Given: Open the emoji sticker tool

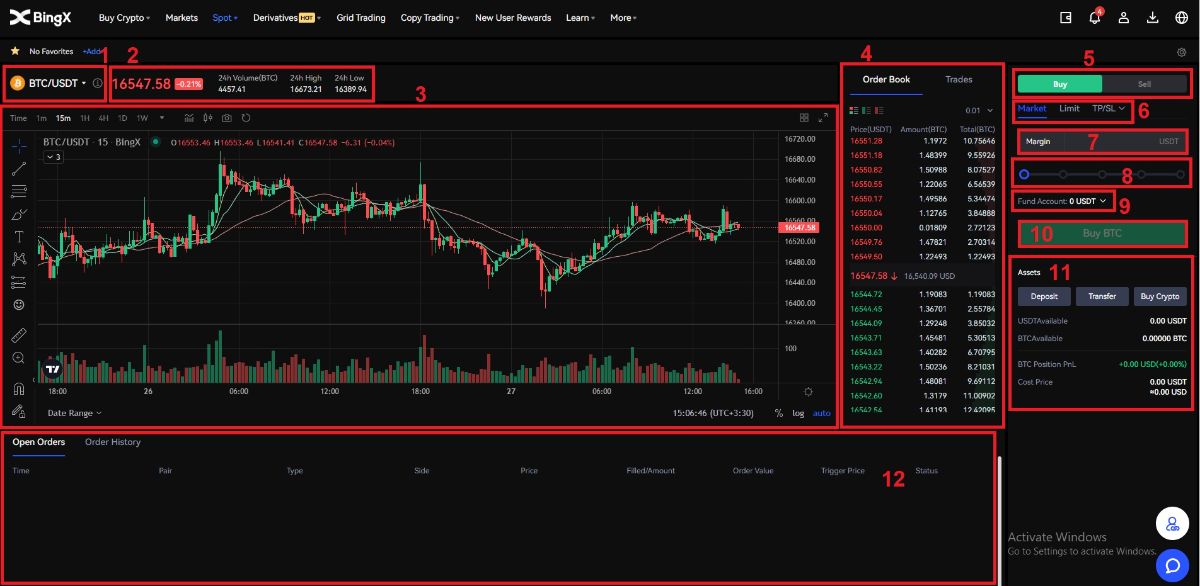Looking at the screenshot, I should [x=19, y=304].
